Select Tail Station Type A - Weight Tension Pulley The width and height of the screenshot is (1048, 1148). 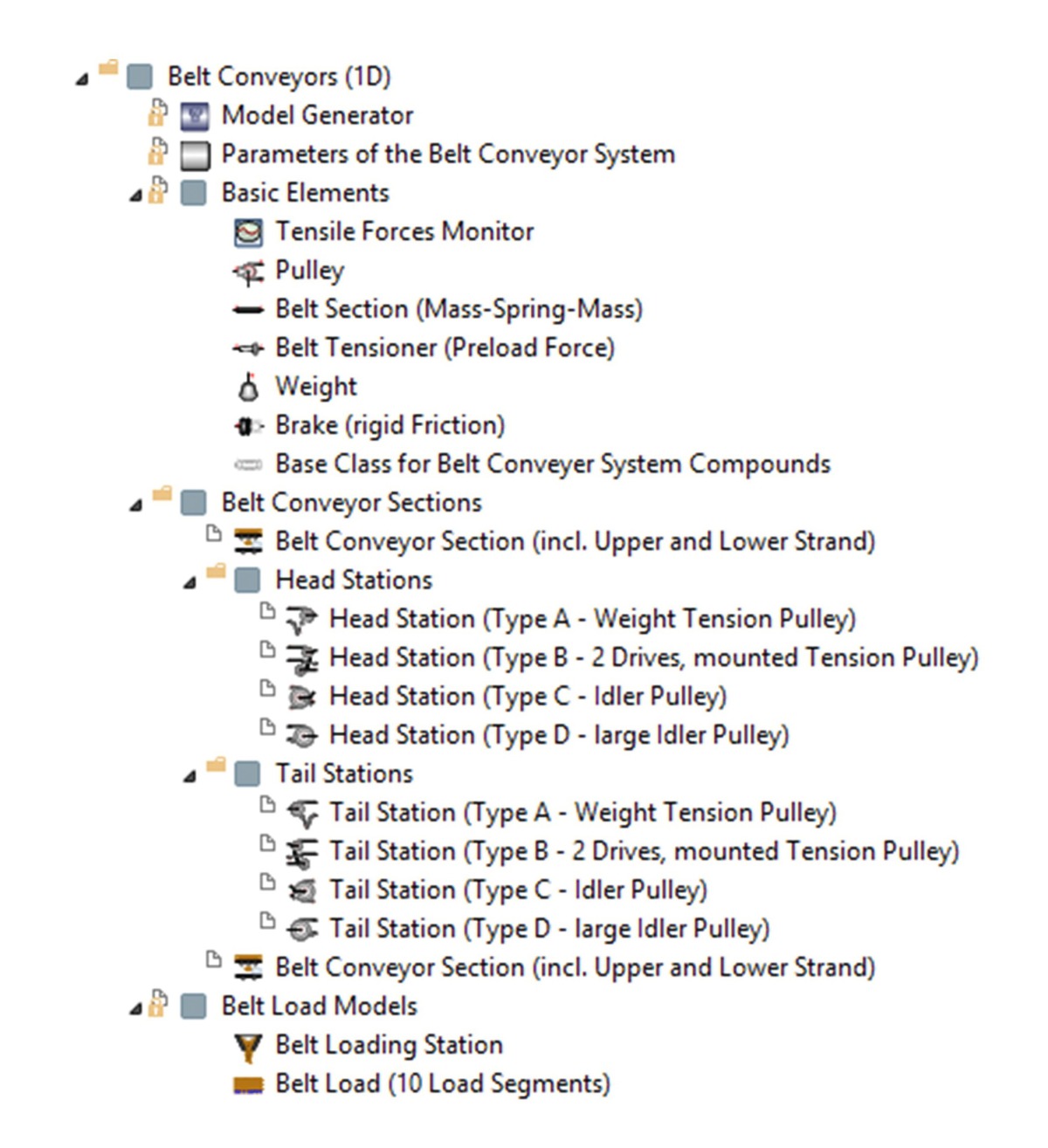(x=583, y=813)
